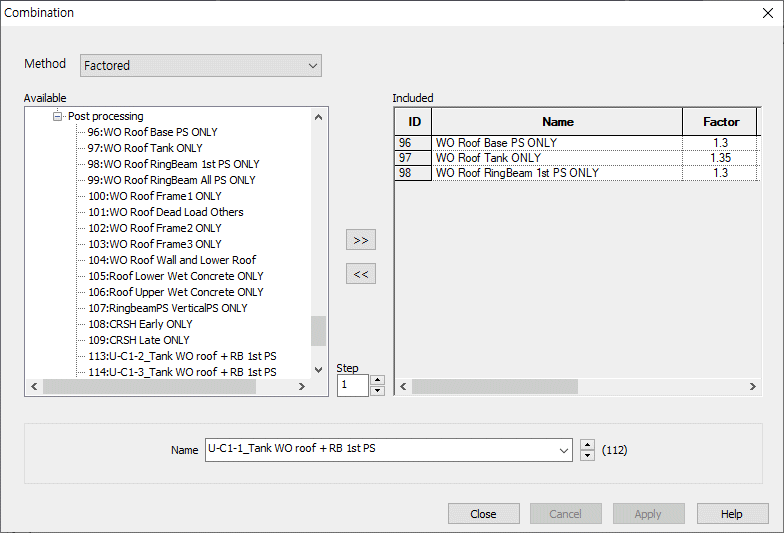Increase Step value with up arrow

click(377, 380)
